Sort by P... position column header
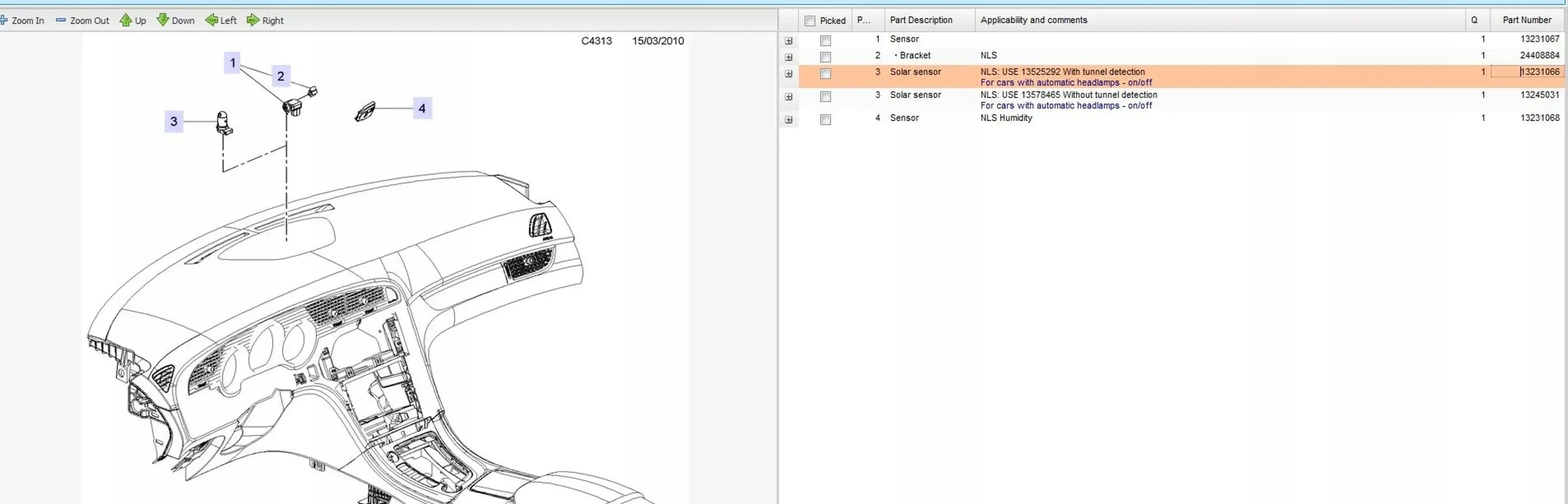Viewport: 1568px width, 504px height. pyautogui.click(x=868, y=20)
